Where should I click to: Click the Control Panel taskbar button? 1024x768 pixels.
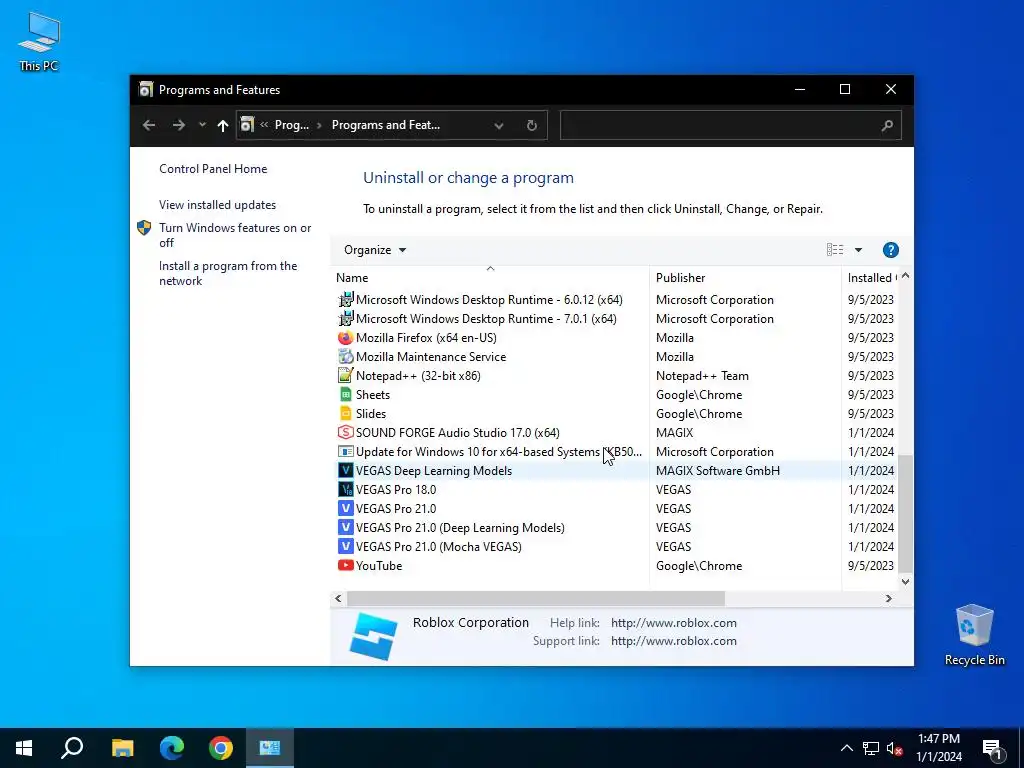(270, 748)
